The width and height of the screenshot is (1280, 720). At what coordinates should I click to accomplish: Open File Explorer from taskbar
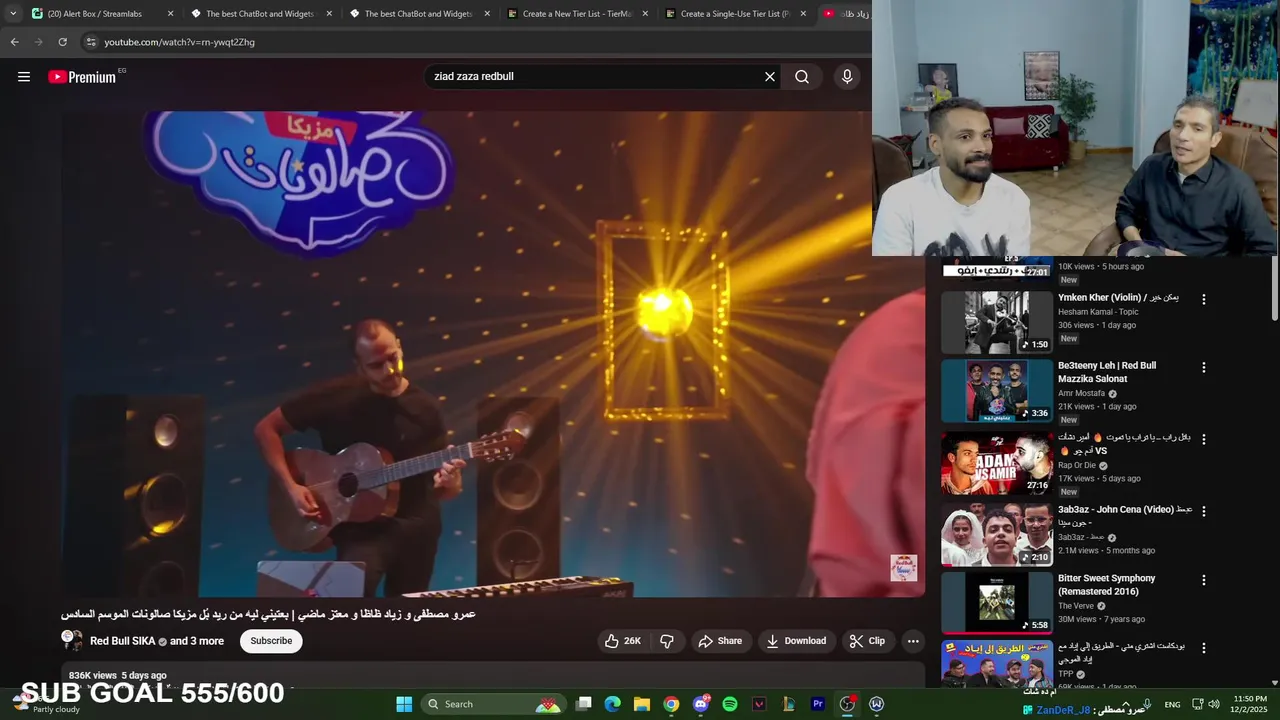click(642, 704)
